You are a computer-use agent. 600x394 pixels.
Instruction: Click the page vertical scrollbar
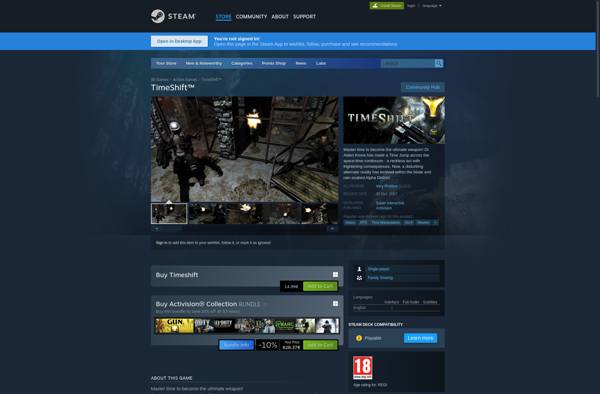tap(597, 49)
